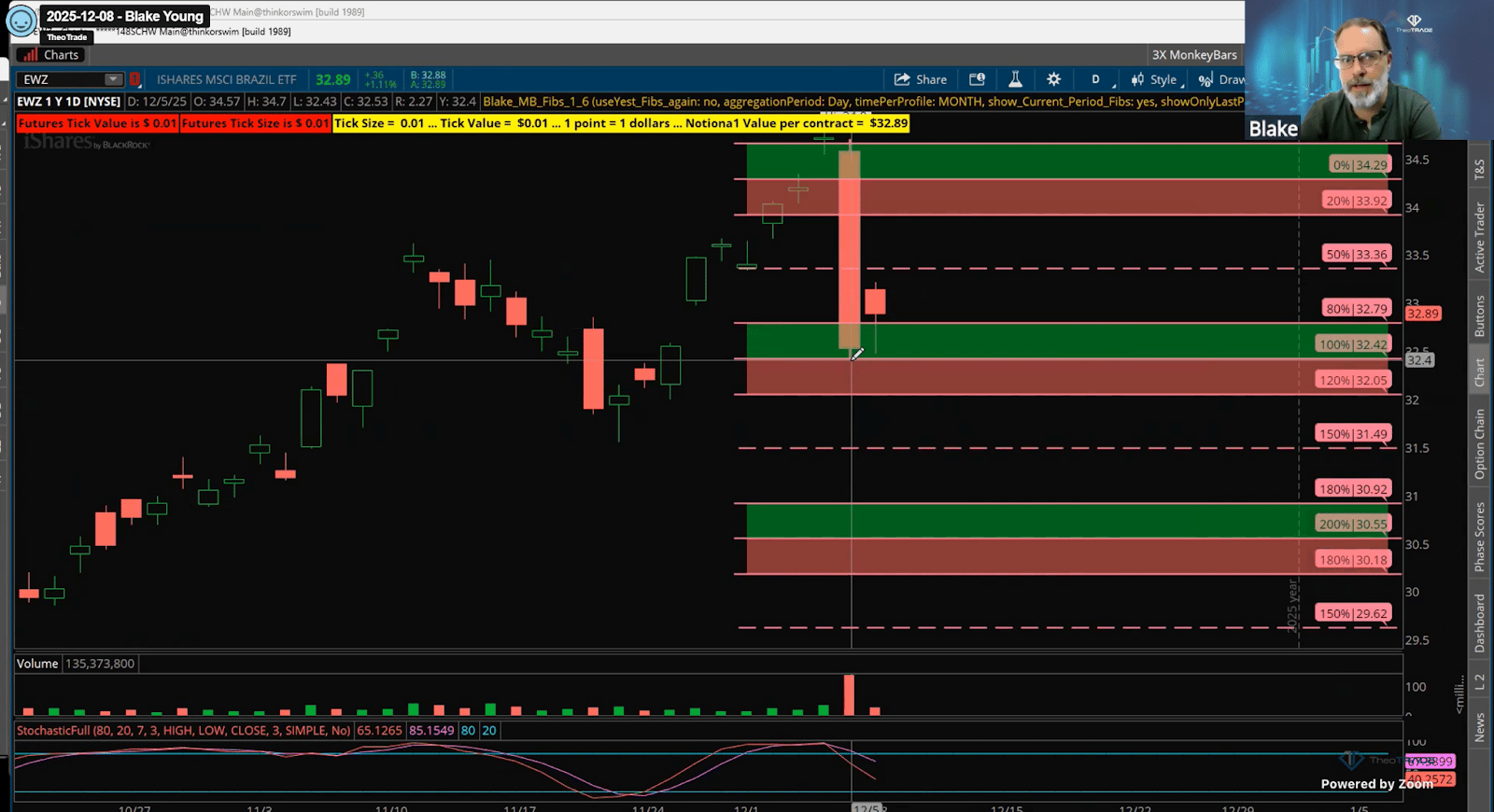Select the 3X MonkeyBars tab

pyautogui.click(x=1194, y=55)
